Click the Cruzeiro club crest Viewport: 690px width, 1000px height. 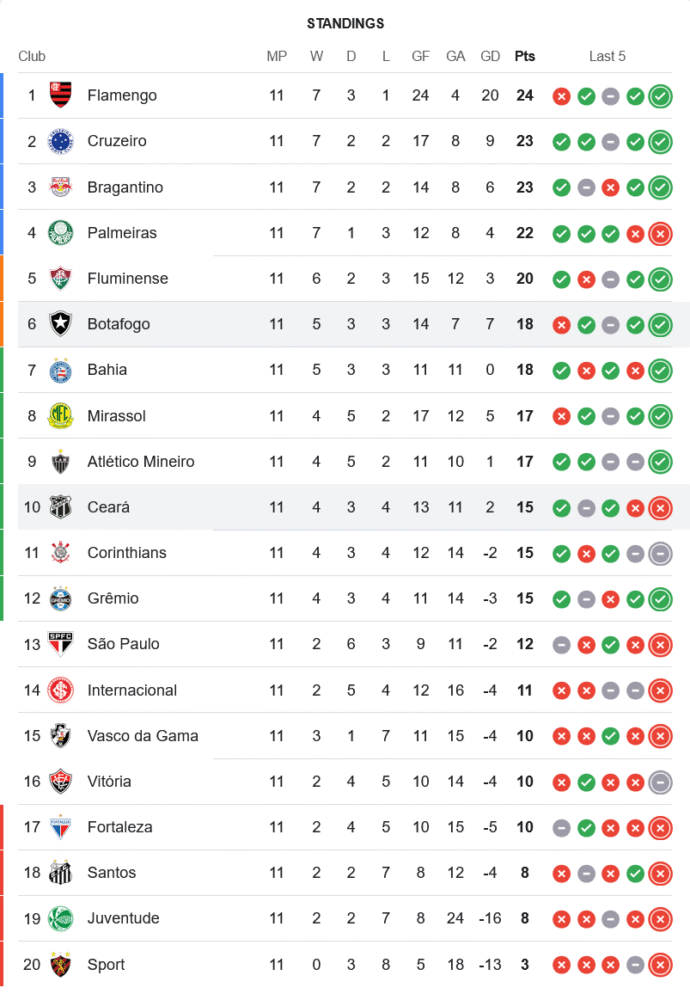click(x=61, y=141)
